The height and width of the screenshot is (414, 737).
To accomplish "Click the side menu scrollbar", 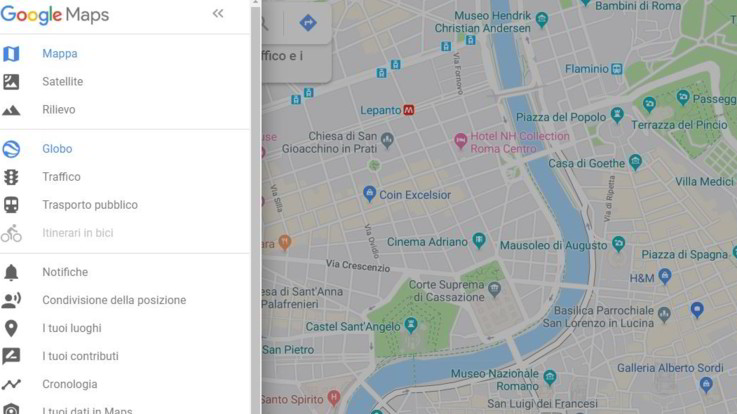I will (256, 207).
